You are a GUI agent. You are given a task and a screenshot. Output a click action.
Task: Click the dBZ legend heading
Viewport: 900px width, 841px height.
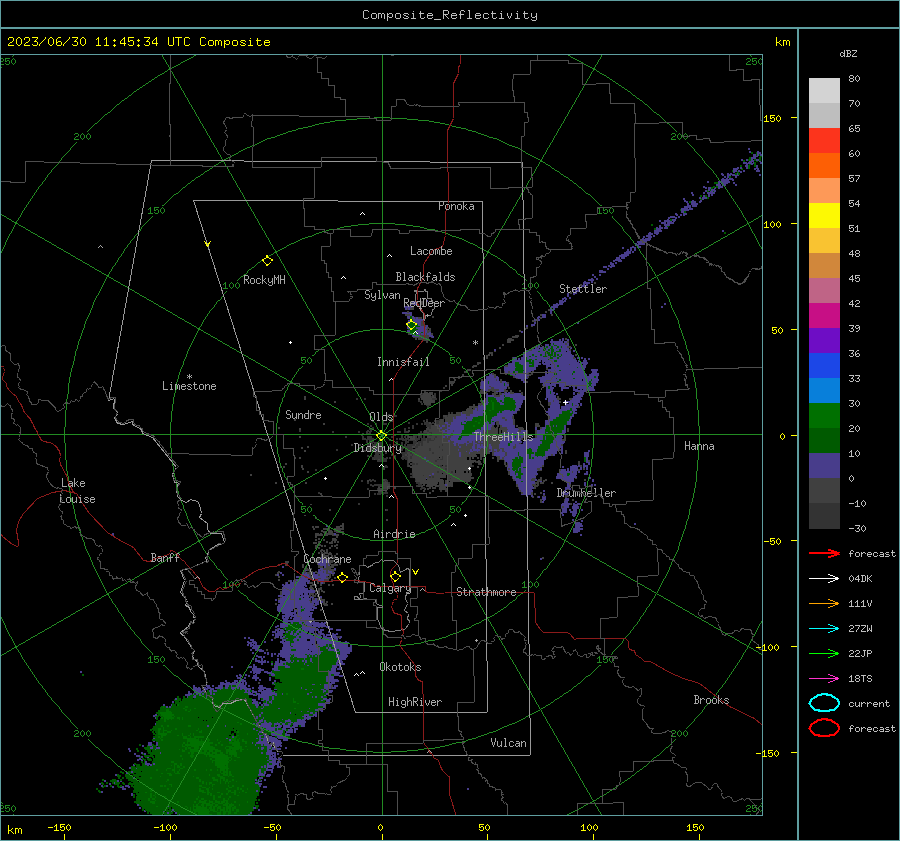848,54
